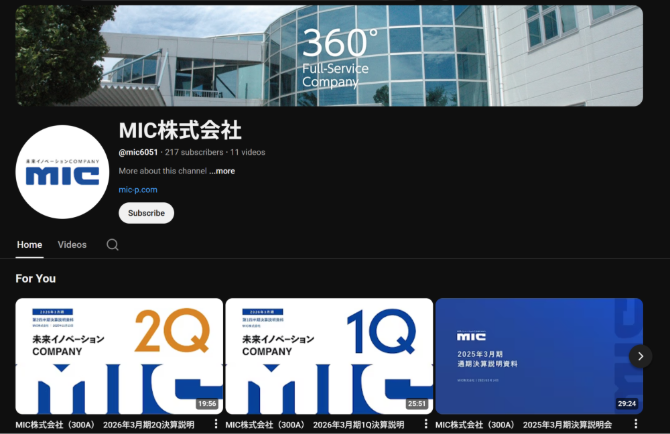The width and height of the screenshot is (670, 434).
Task: Click the @mic6051 channel handle
Action: click(138, 152)
